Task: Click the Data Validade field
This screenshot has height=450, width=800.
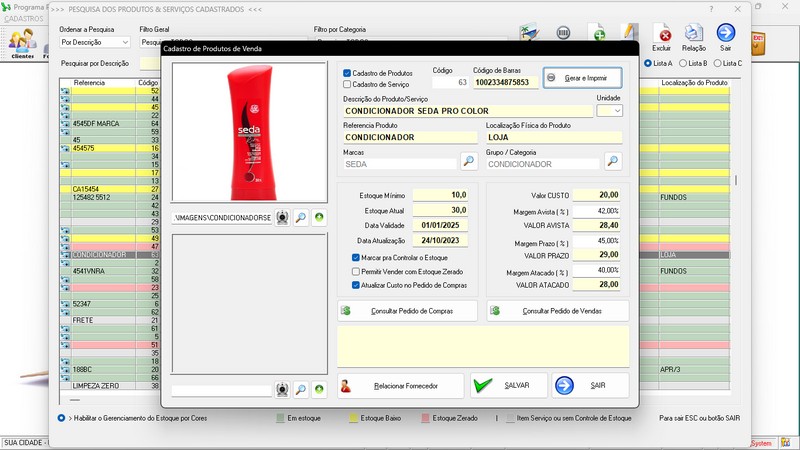Action: click(440, 225)
